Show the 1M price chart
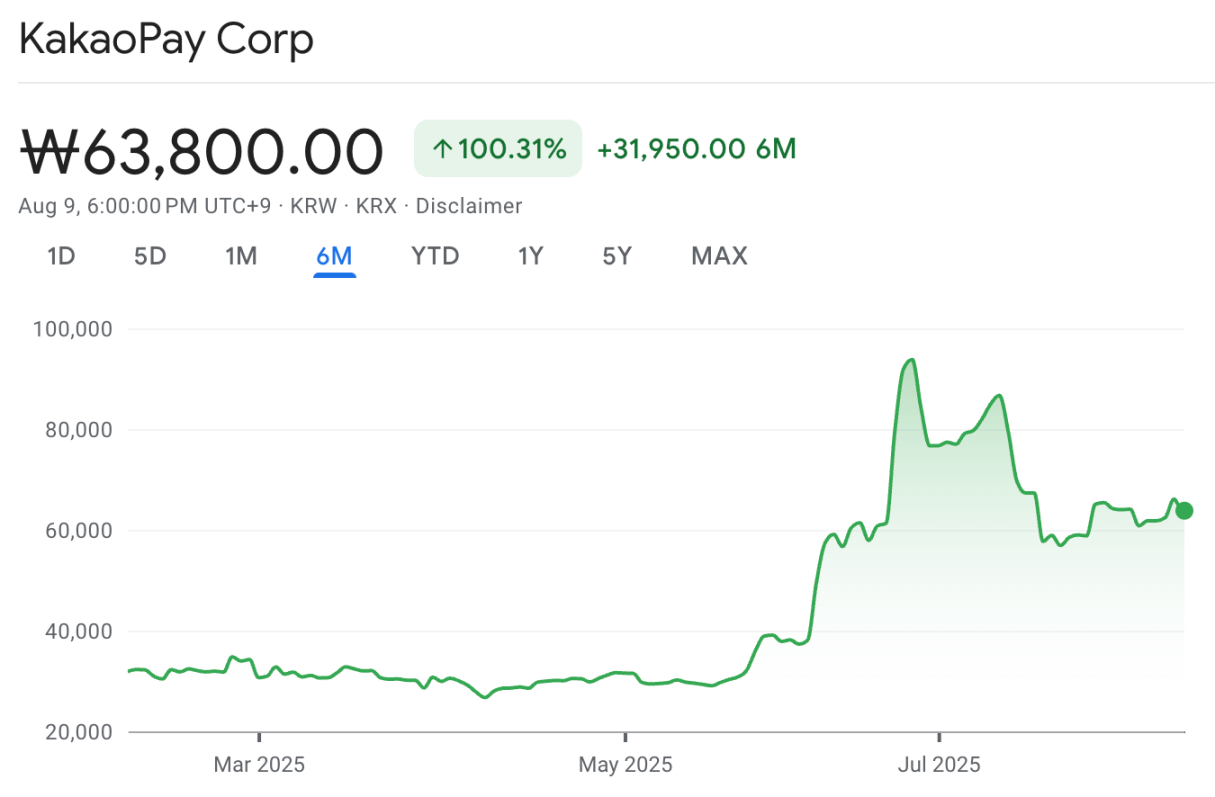This screenshot has height=797, width=1215. pos(241,256)
